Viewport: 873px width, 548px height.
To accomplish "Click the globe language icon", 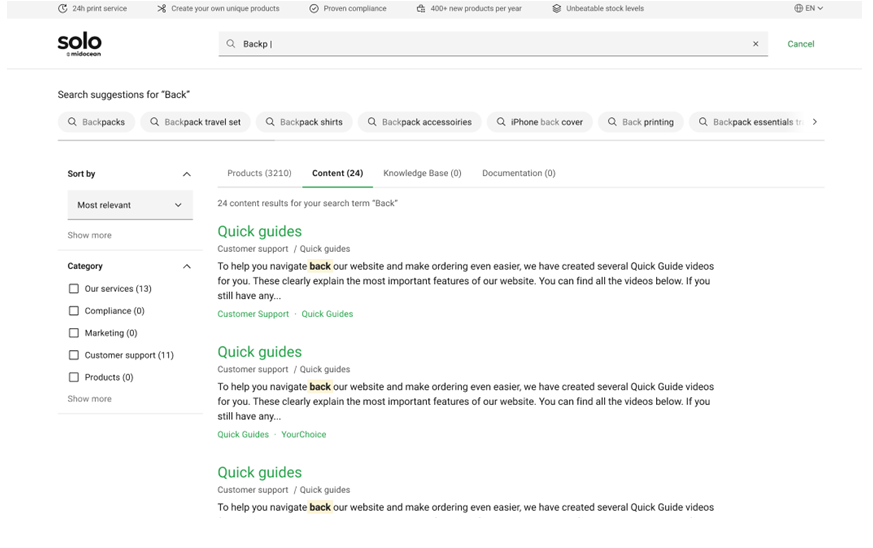I will click(798, 8).
